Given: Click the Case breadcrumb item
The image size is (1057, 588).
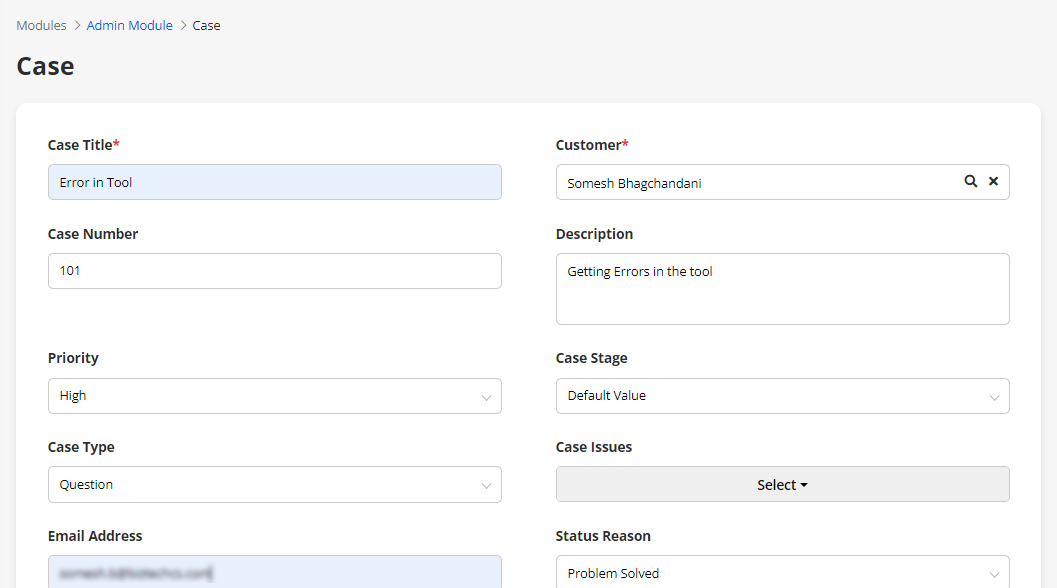Looking at the screenshot, I should (x=206, y=25).
